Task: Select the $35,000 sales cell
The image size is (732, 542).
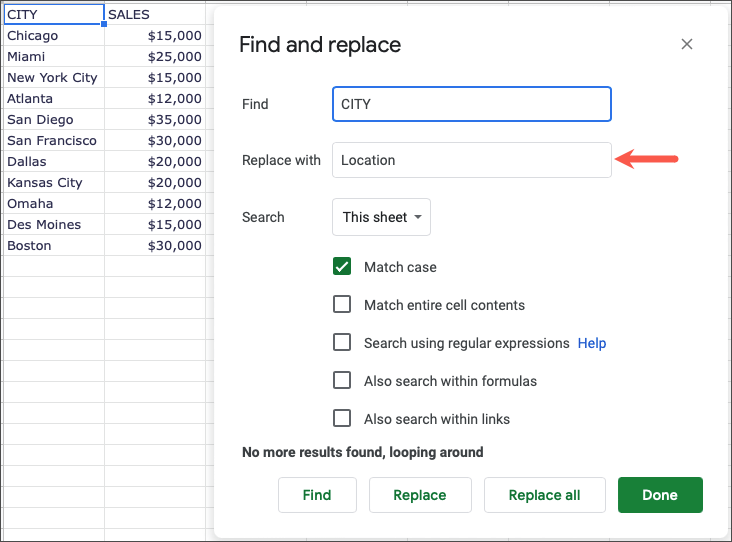Action: coord(154,120)
